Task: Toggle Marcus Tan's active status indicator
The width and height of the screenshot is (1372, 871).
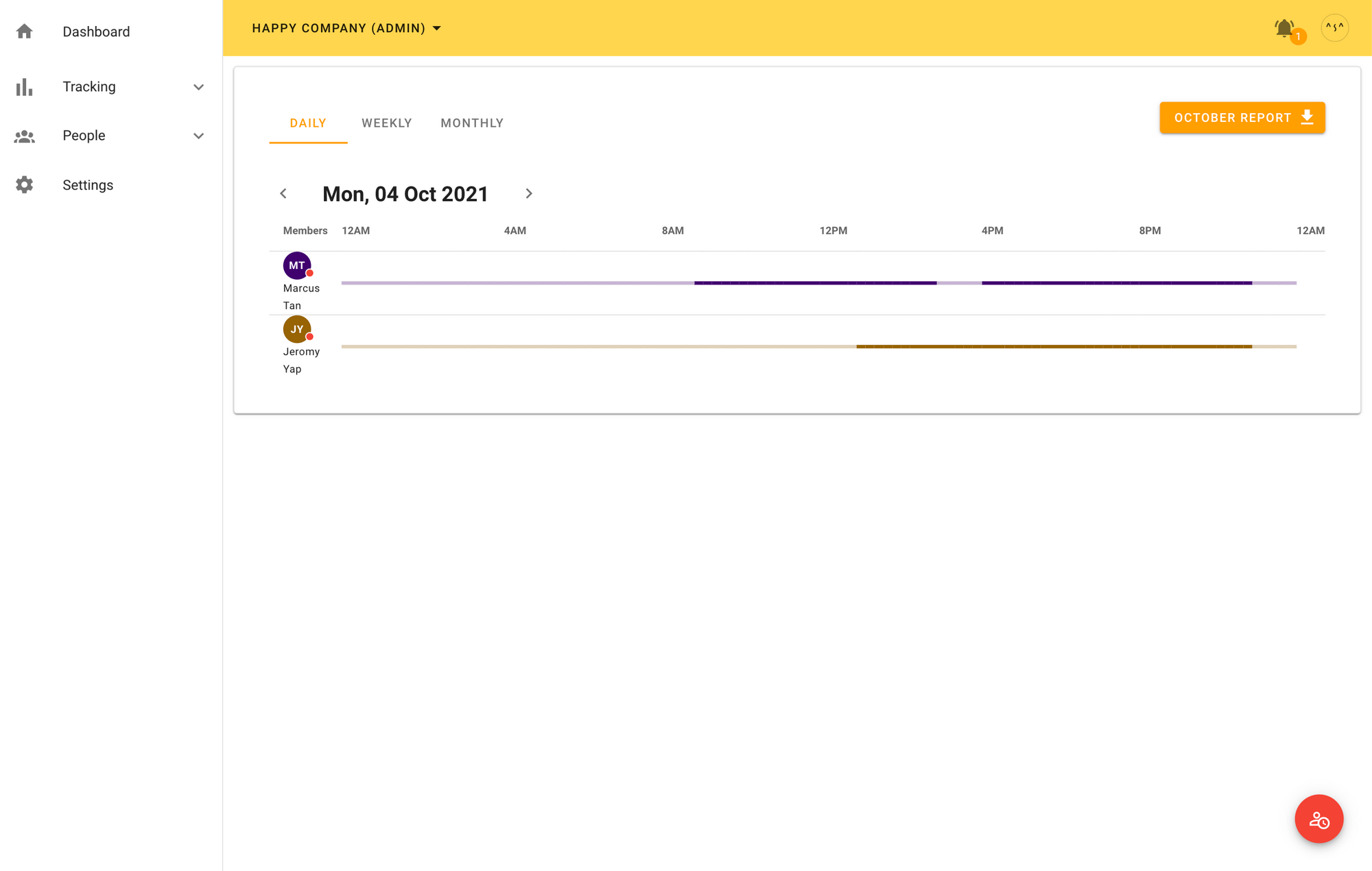Action: 309,275
